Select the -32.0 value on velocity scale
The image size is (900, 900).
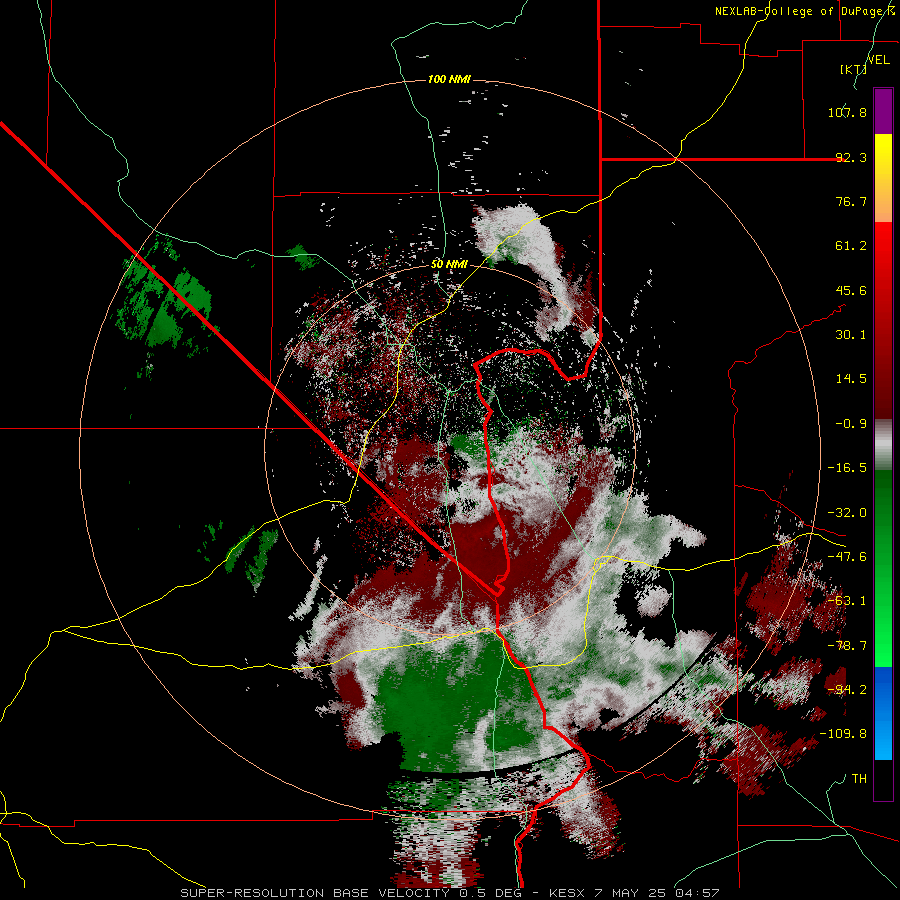847,513
